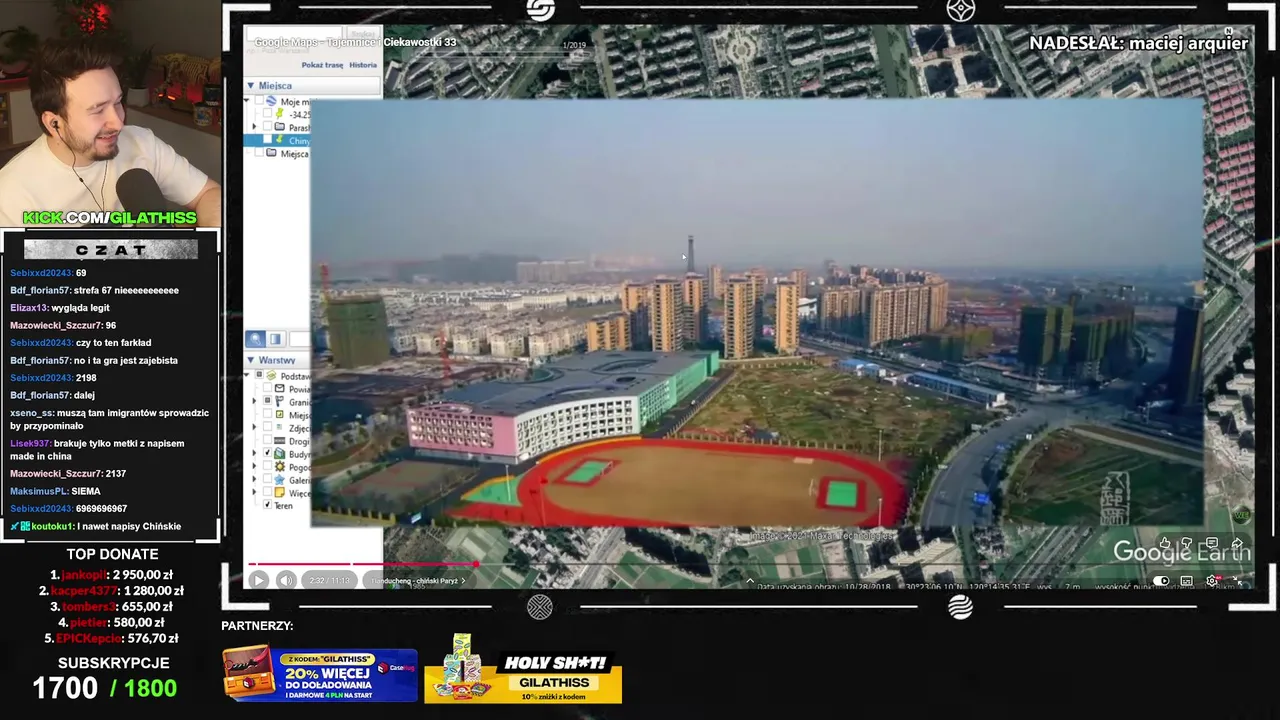Click the Google Maps video title
1280x720 pixels.
coord(355,42)
